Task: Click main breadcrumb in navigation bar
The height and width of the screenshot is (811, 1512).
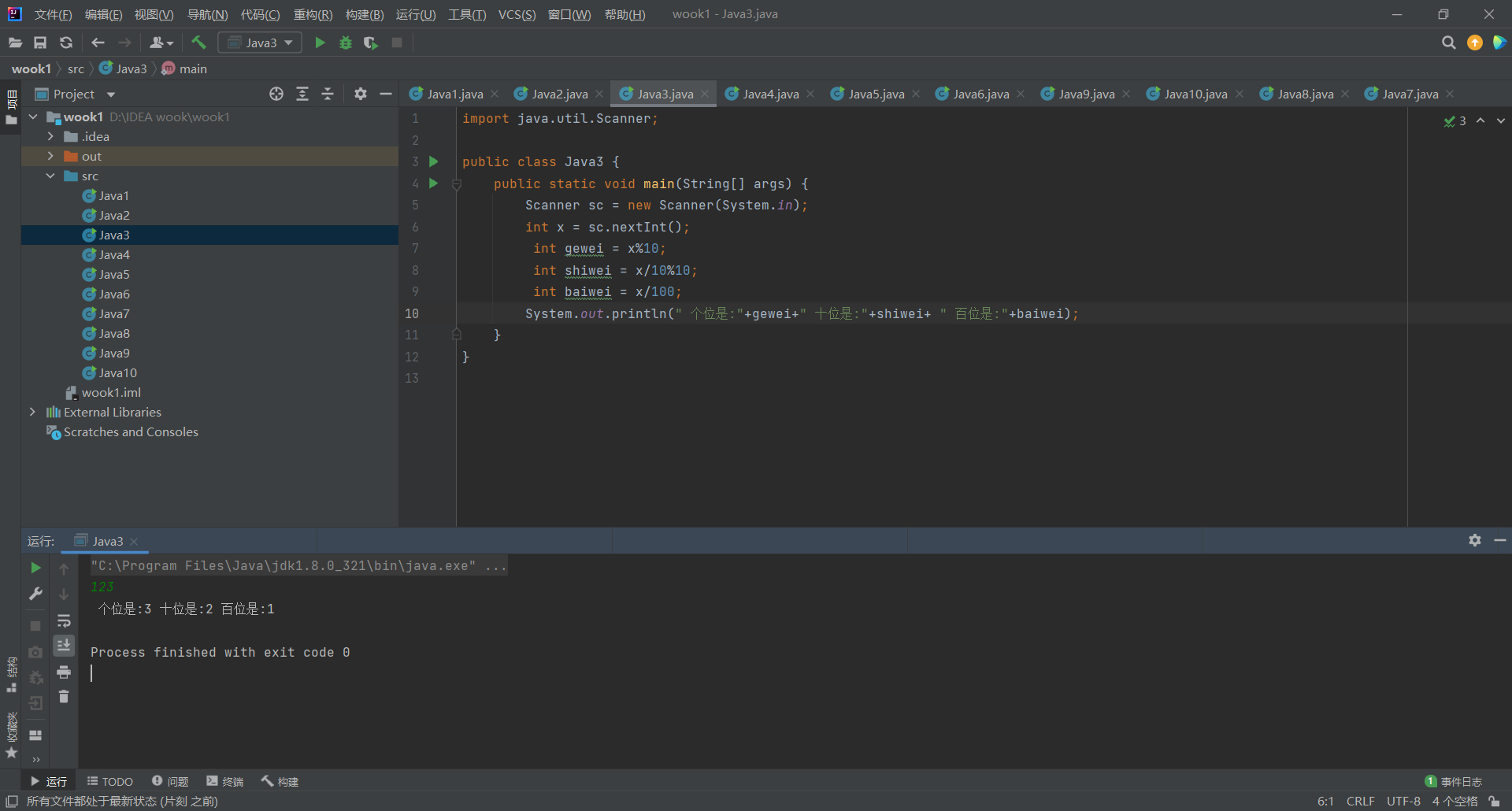Action: (x=184, y=69)
